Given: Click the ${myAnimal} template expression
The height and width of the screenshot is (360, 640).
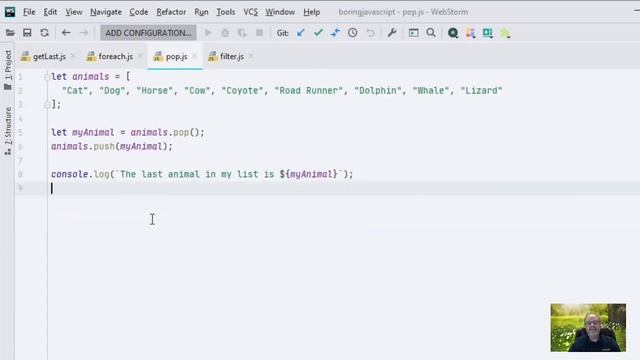Looking at the screenshot, I should (x=309, y=174).
